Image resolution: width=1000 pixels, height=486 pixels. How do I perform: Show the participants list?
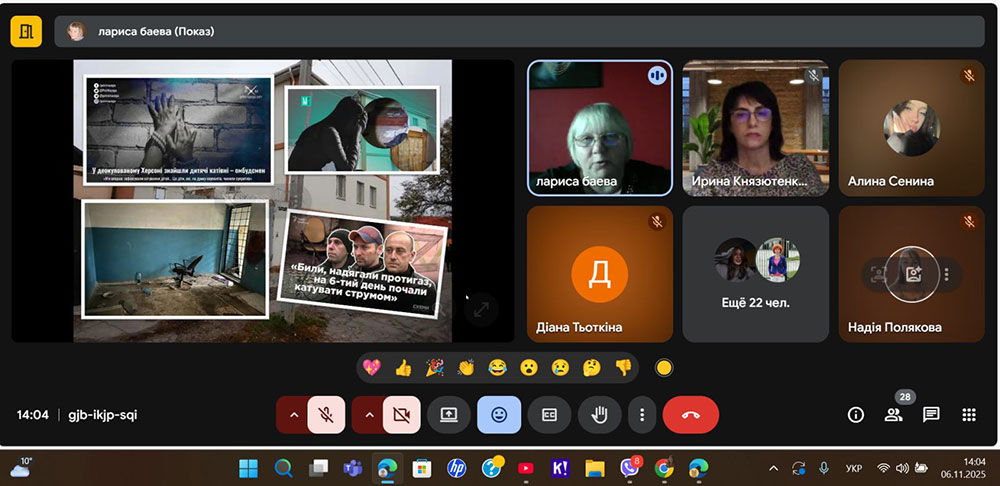click(x=893, y=414)
